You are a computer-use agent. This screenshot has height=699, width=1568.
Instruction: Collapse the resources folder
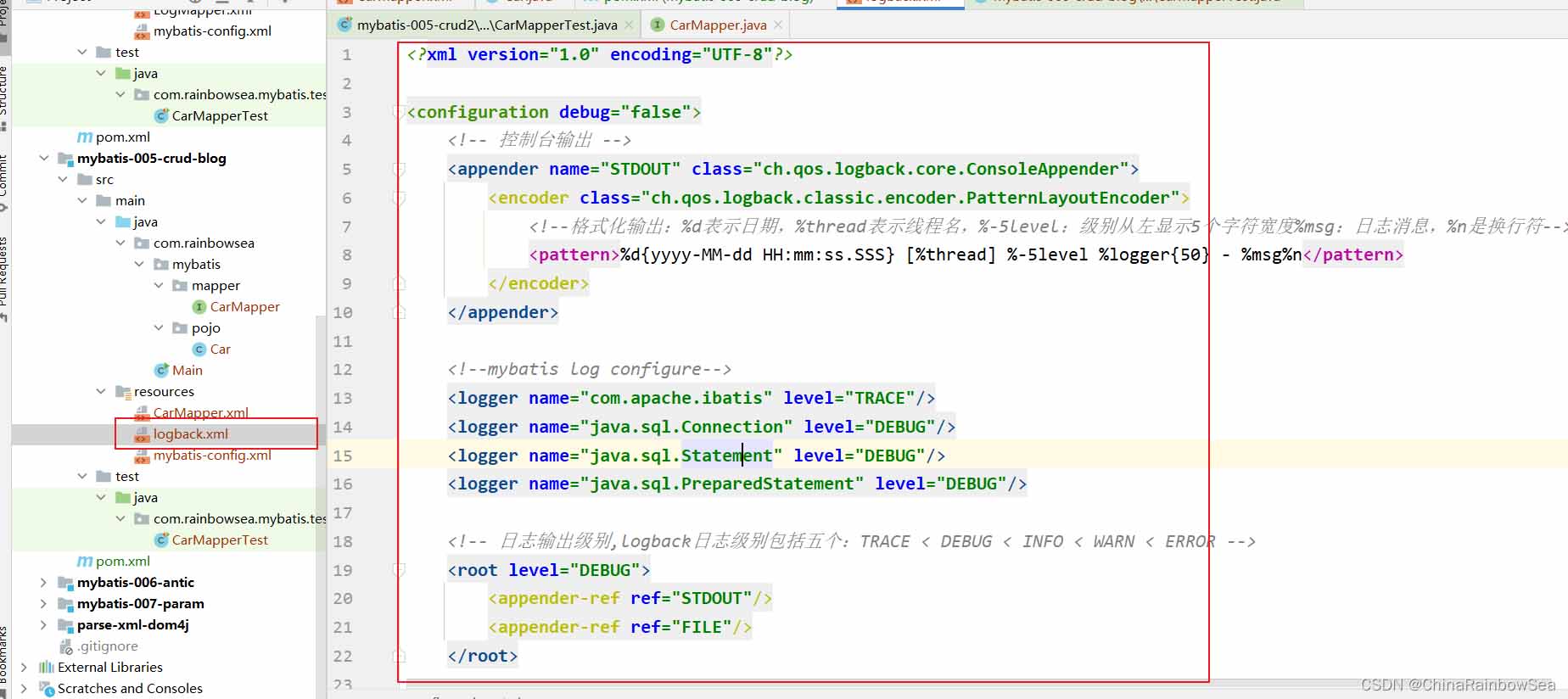click(101, 392)
